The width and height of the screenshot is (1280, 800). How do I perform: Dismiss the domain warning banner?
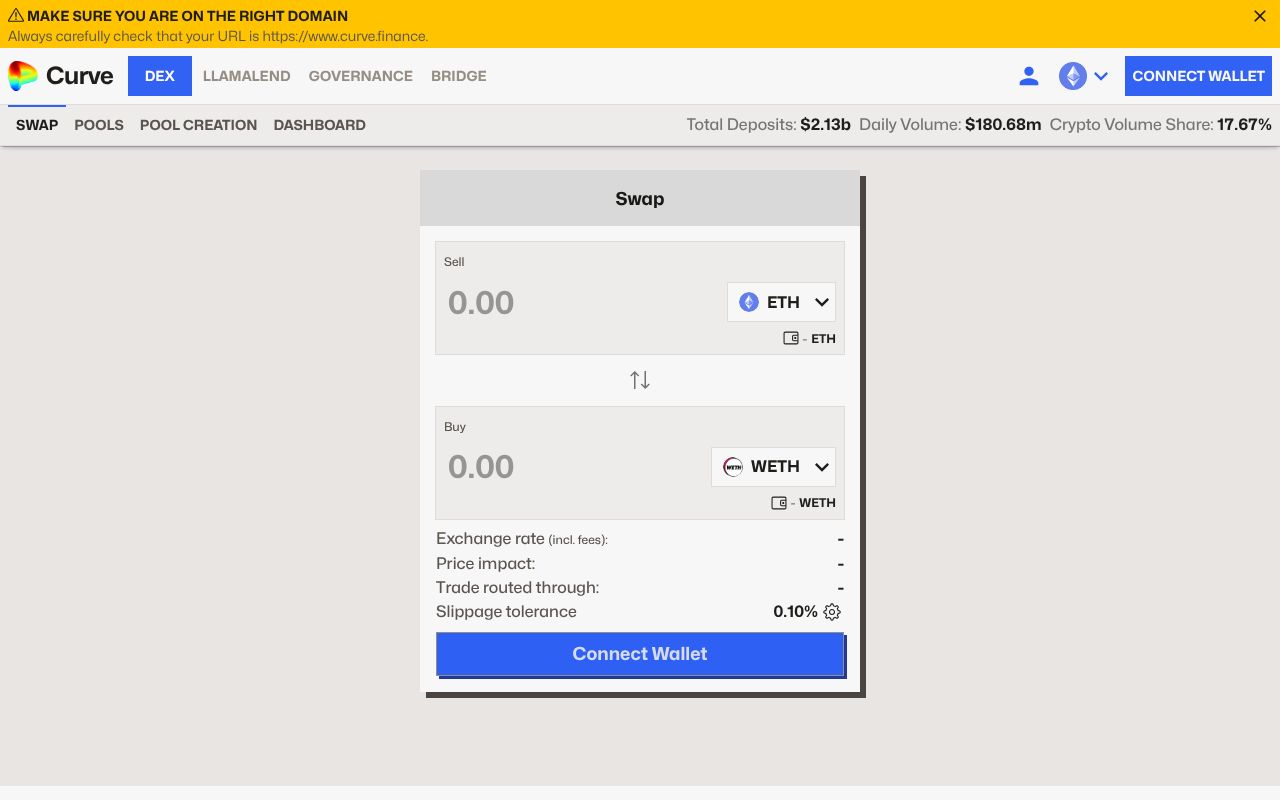(1260, 16)
